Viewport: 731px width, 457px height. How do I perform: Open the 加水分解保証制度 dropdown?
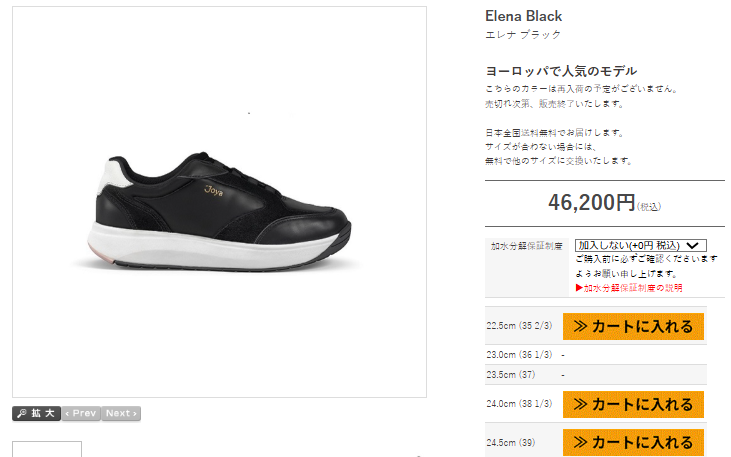point(641,245)
